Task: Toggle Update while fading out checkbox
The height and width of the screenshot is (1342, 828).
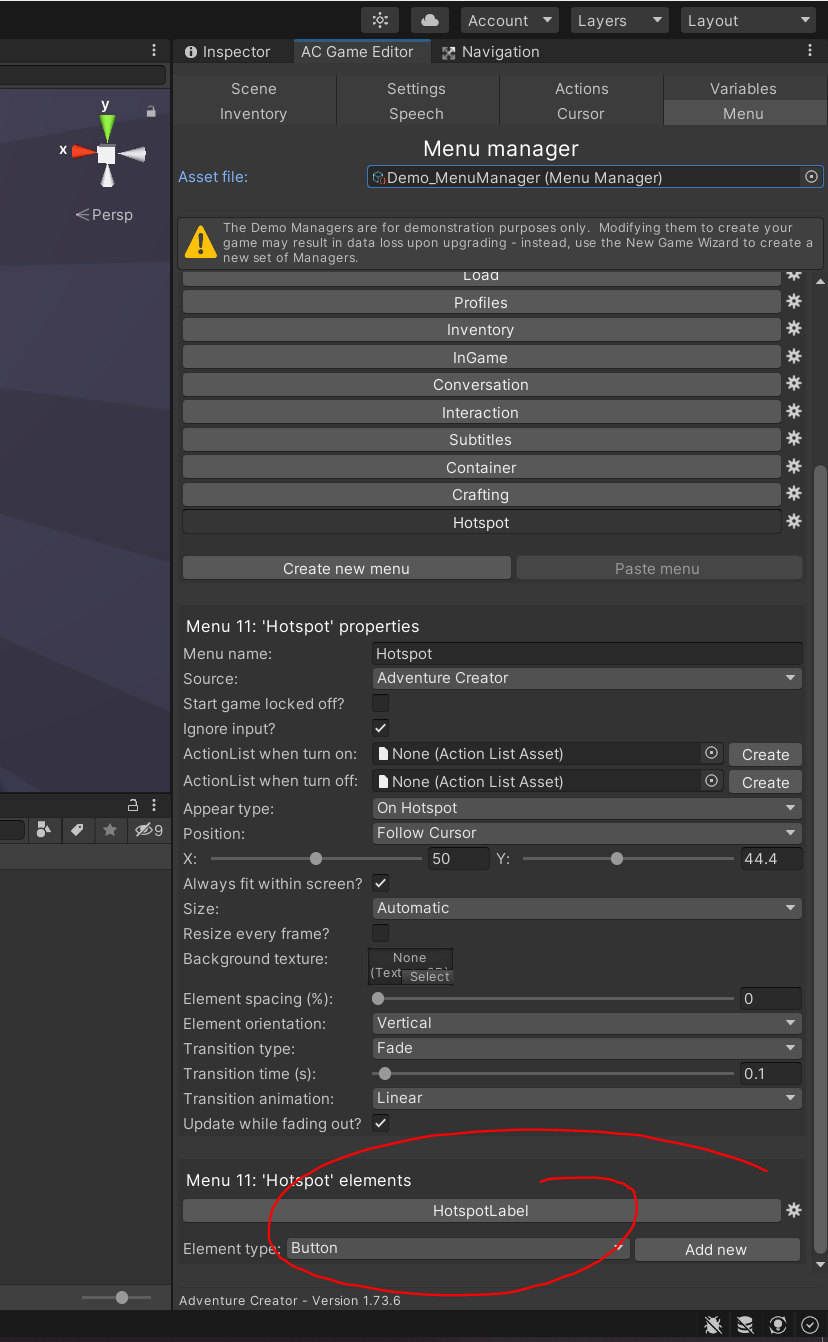Action: click(380, 1123)
